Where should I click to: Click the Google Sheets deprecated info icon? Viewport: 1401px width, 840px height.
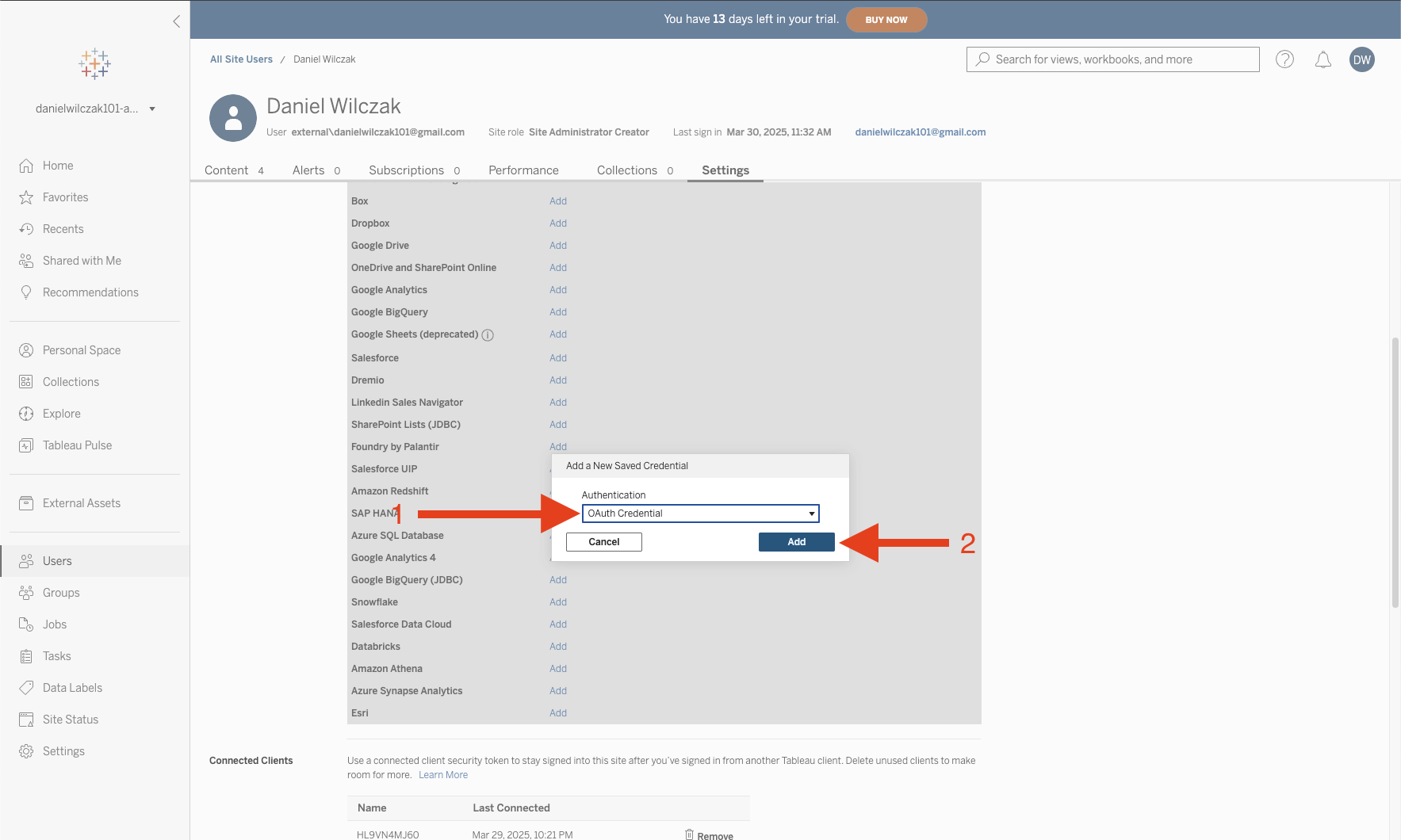(488, 335)
